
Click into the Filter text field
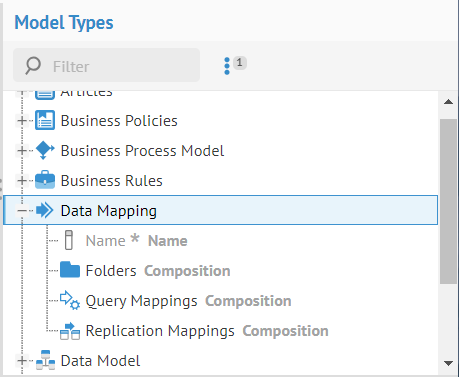point(106,65)
